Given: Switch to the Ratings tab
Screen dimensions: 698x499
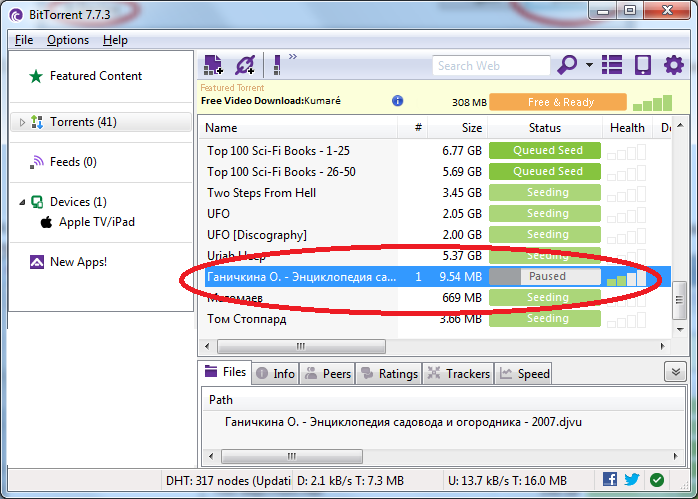Looking at the screenshot, I should point(389,374).
